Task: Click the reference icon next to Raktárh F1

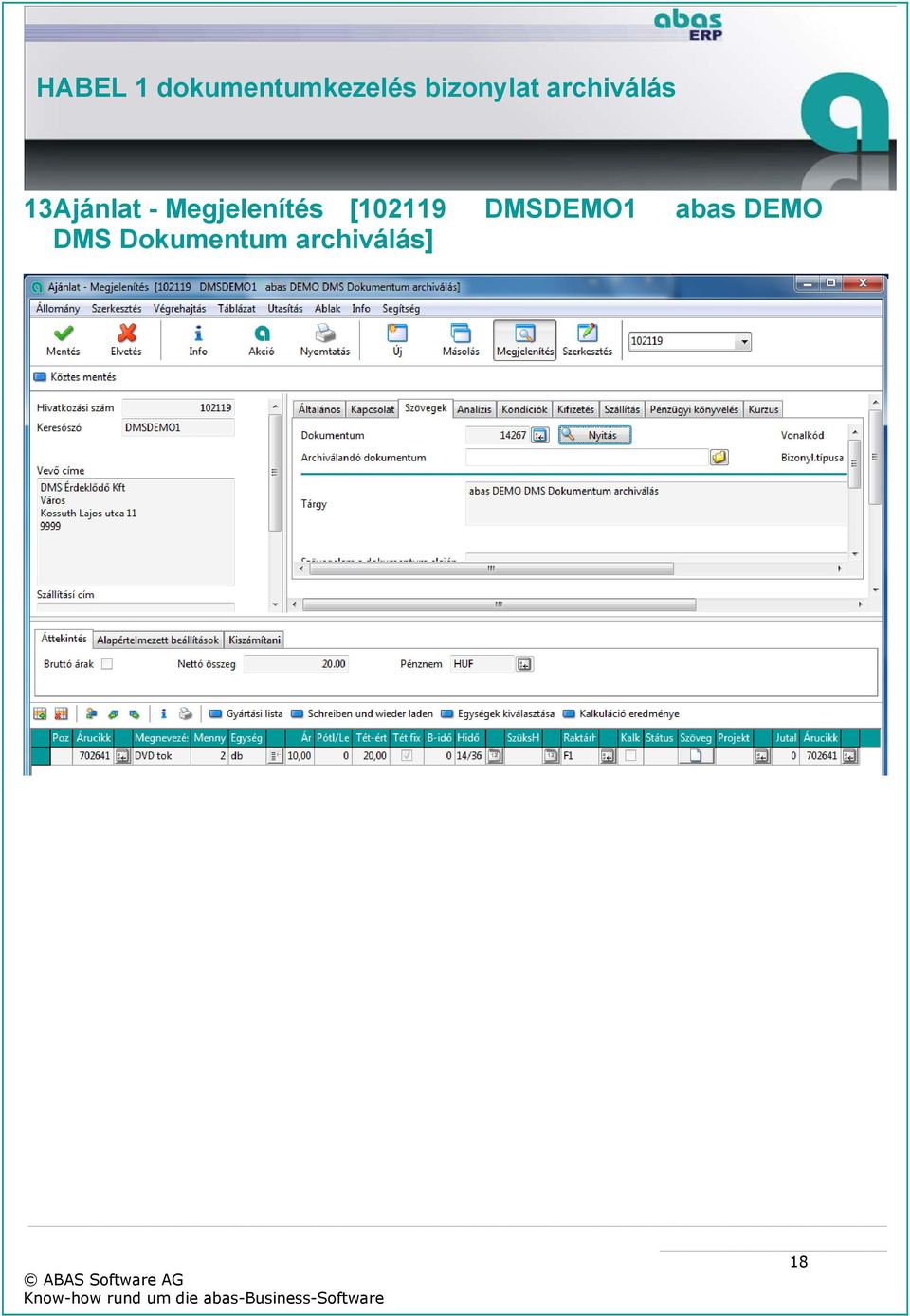Action: coord(608,756)
